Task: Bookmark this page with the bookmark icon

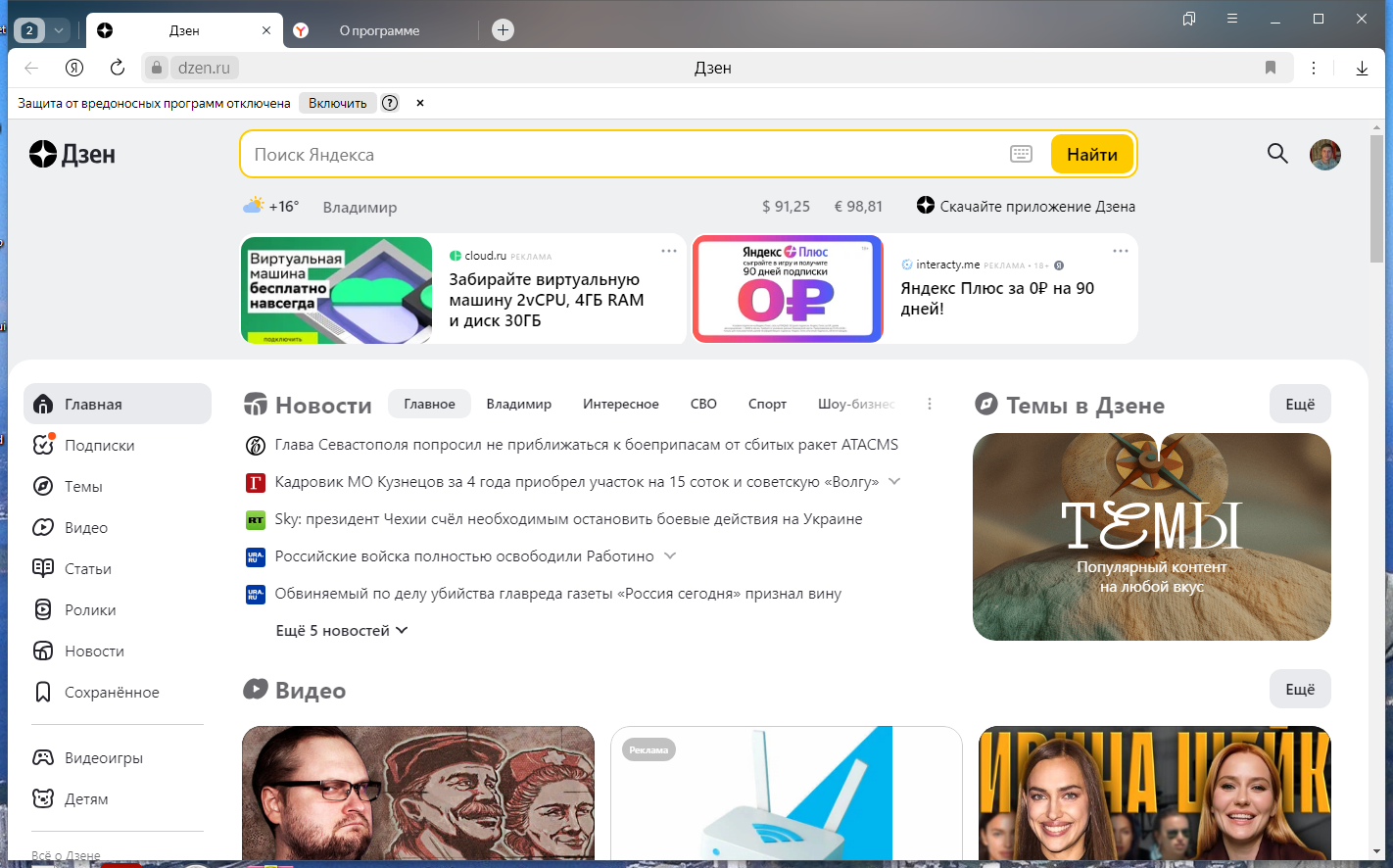Action: pyautogui.click(x=1271, y=68)
